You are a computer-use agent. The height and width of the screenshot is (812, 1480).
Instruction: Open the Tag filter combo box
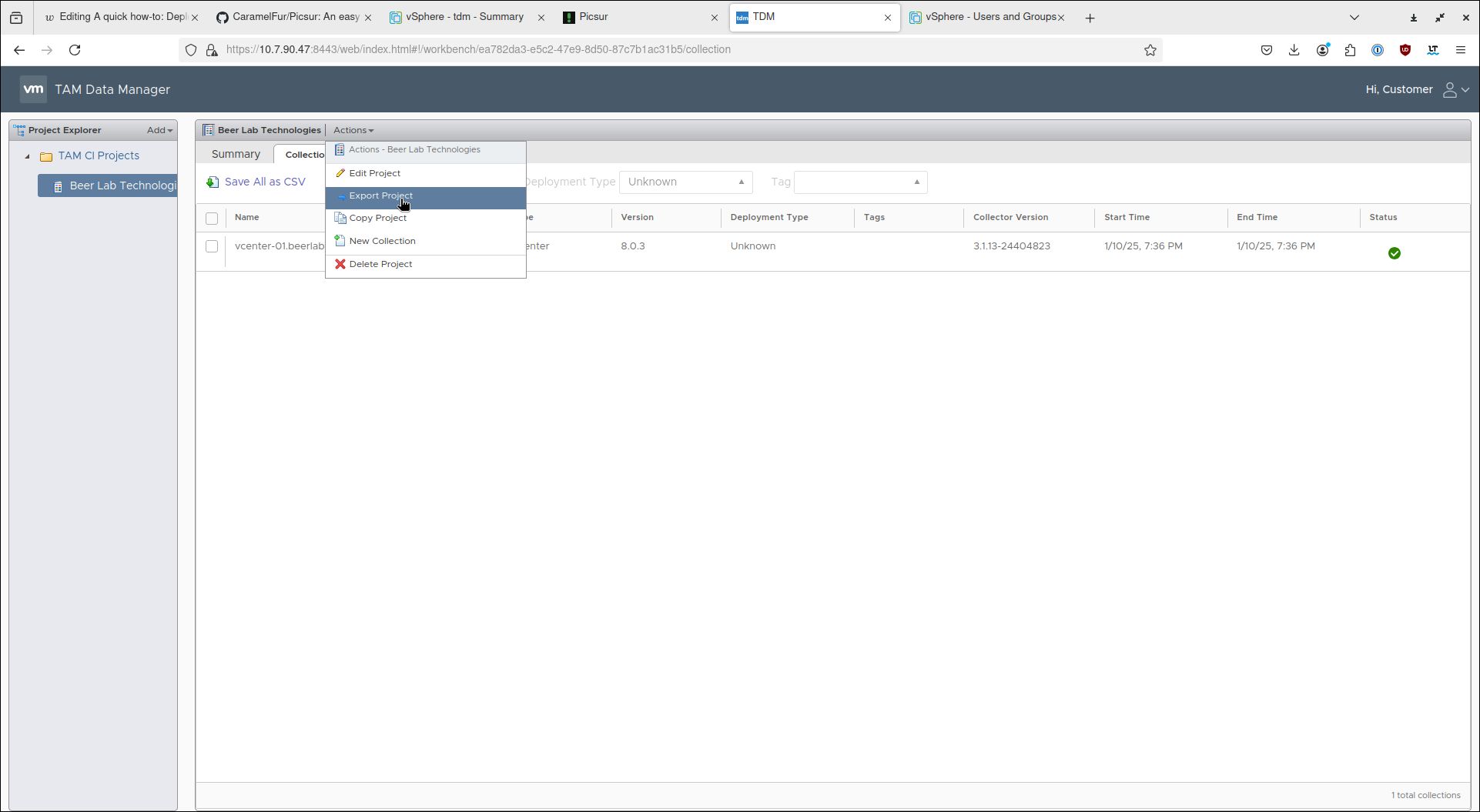(860, 182)
